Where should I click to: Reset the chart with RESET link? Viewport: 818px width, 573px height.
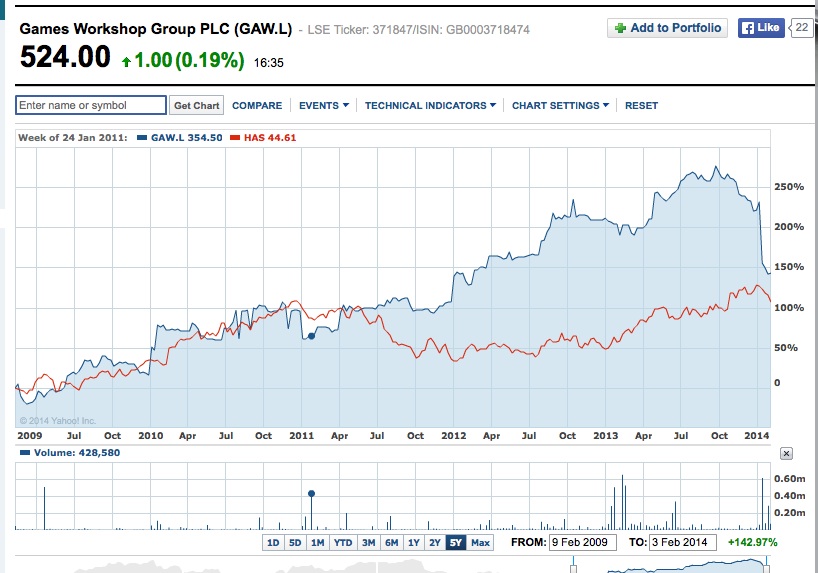click(641, 105)
